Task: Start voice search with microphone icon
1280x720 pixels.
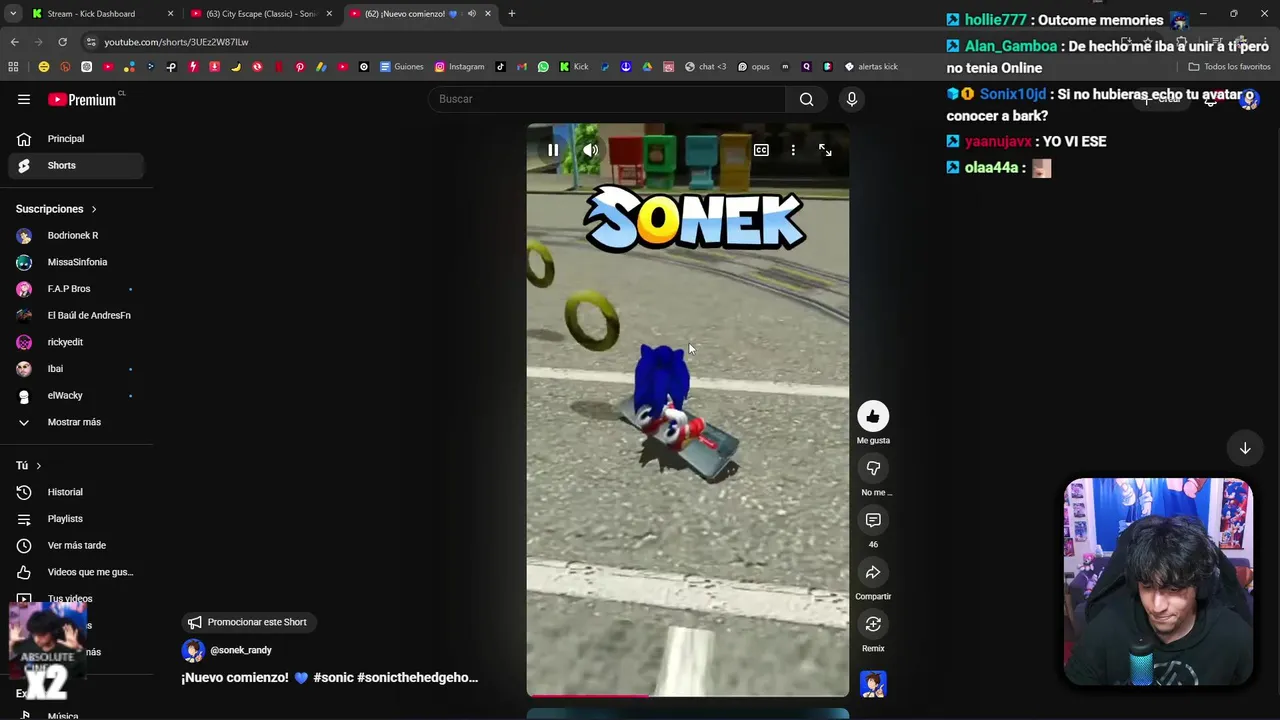Action: coord(852,99)
